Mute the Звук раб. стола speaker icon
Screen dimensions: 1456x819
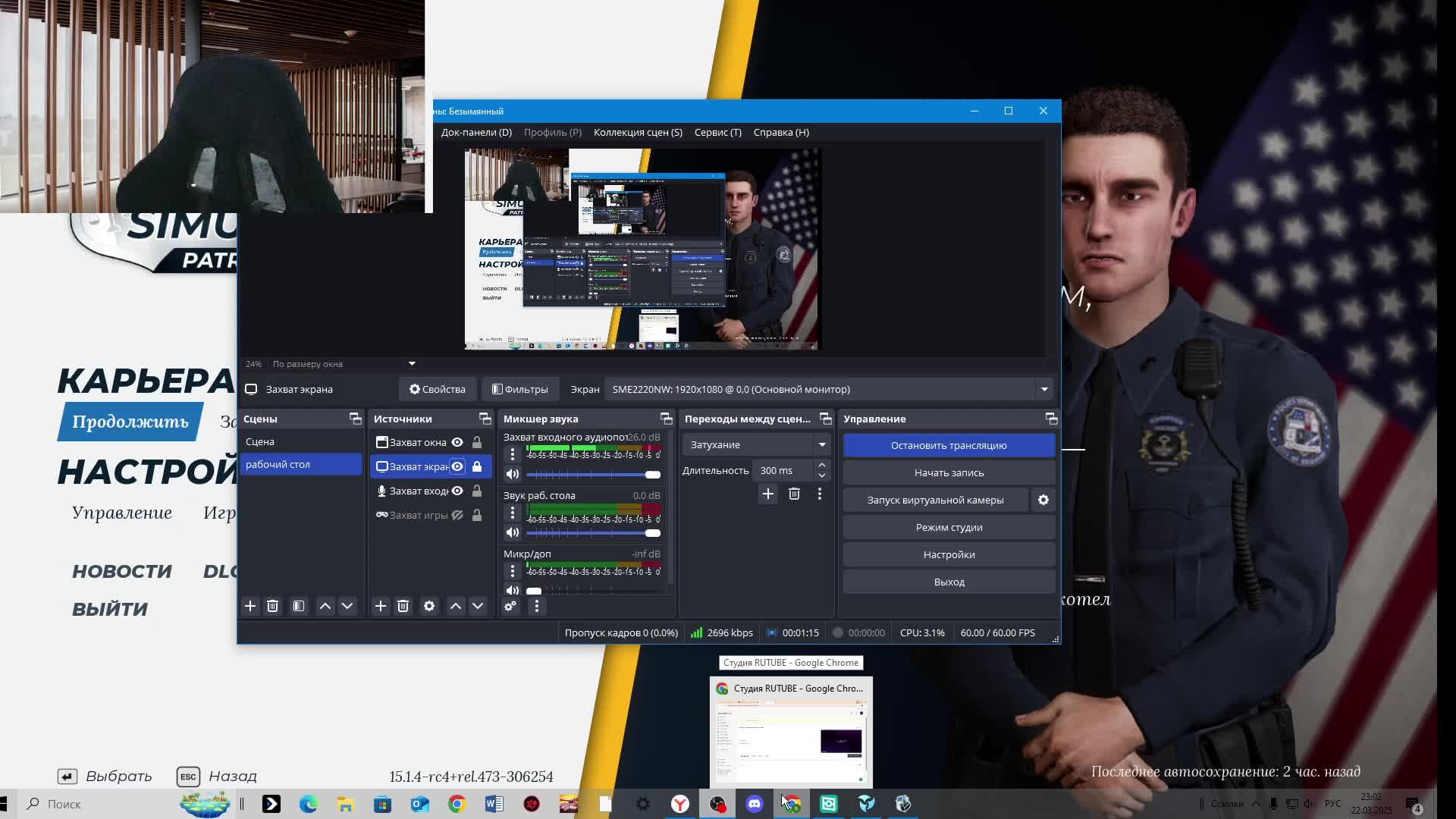[x=513, y=532]
